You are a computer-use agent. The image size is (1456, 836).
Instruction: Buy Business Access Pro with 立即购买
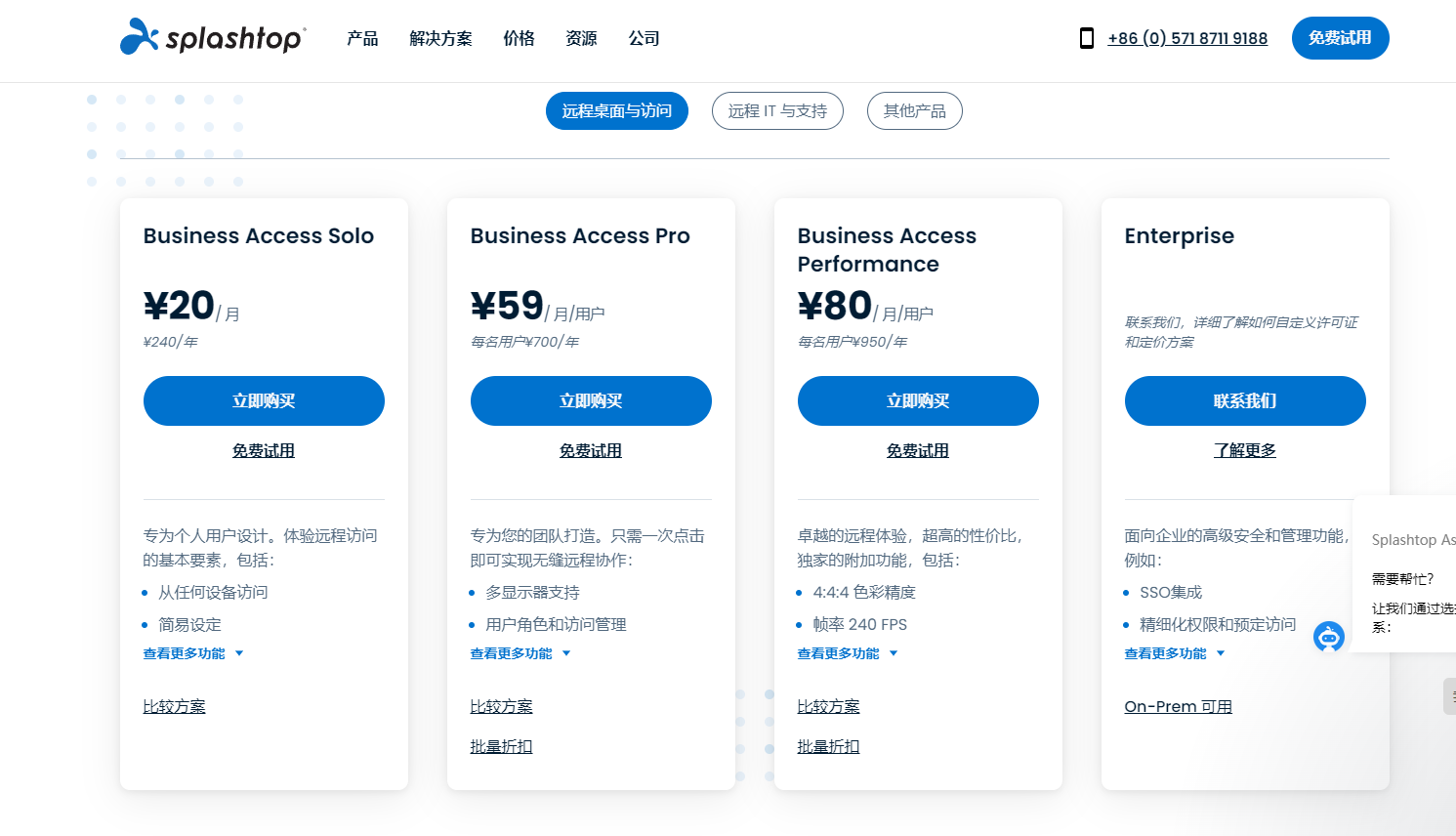(591, 400)
